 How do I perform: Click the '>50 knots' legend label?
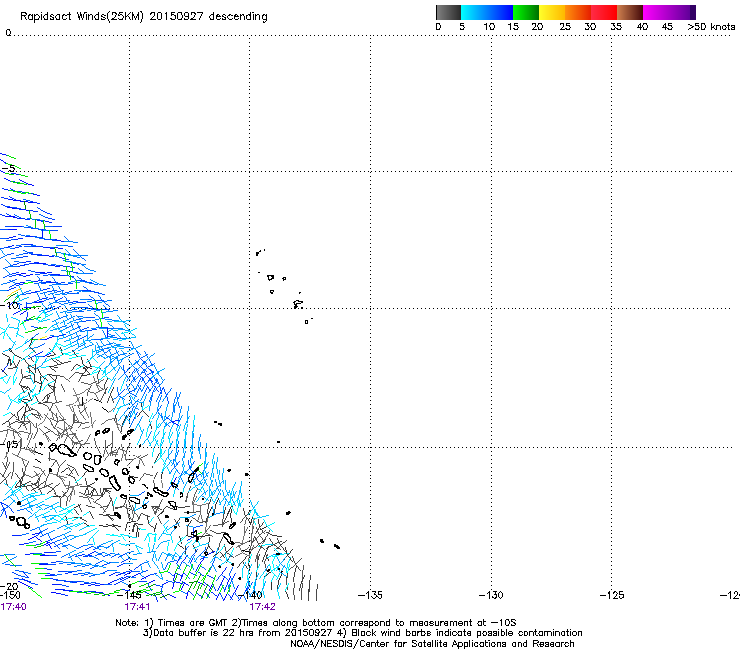pos(711,27)
